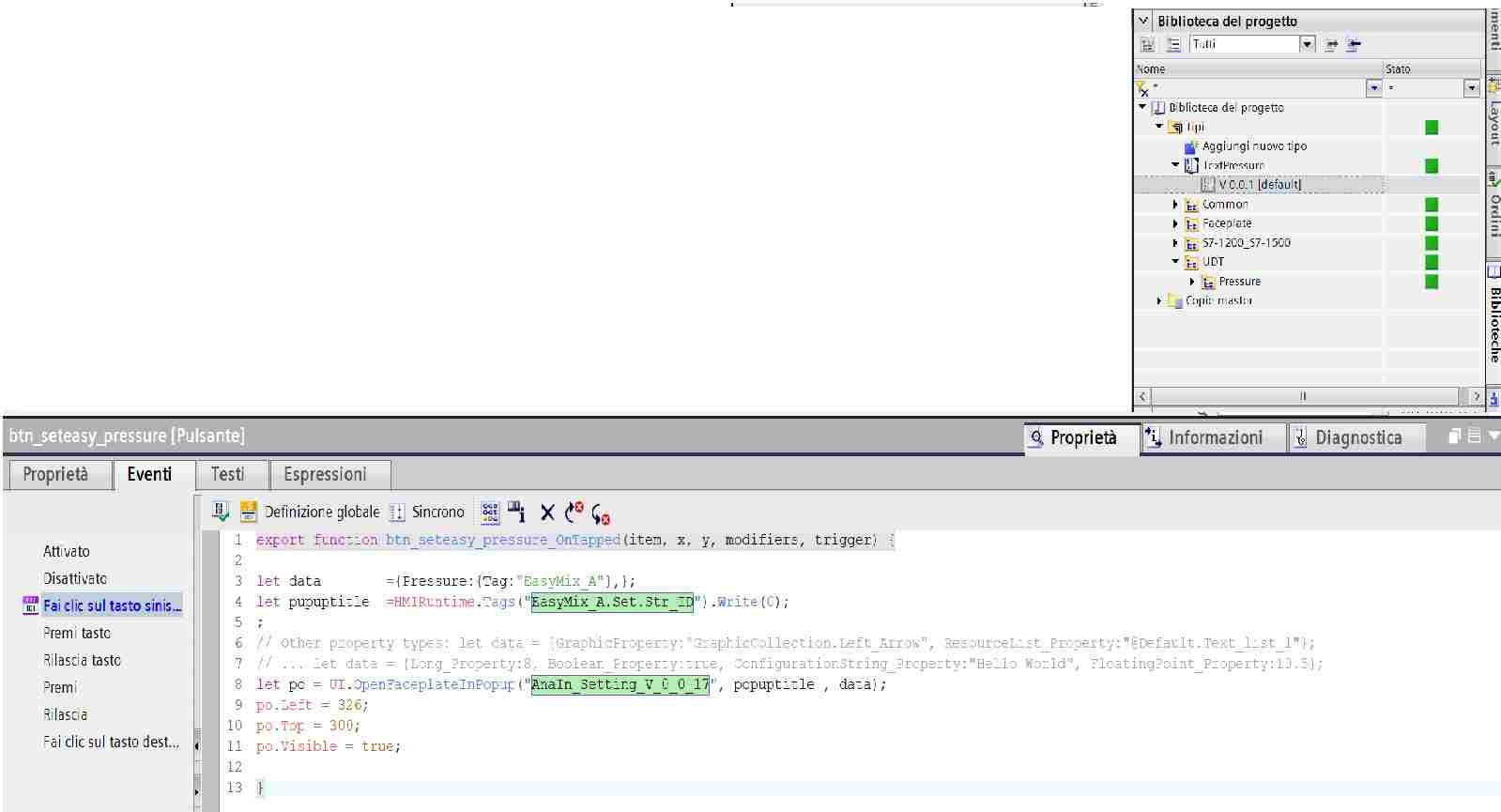Click the library panel horizontal scrollbar
1501x812 pixels.
(x=1302, y=396)
